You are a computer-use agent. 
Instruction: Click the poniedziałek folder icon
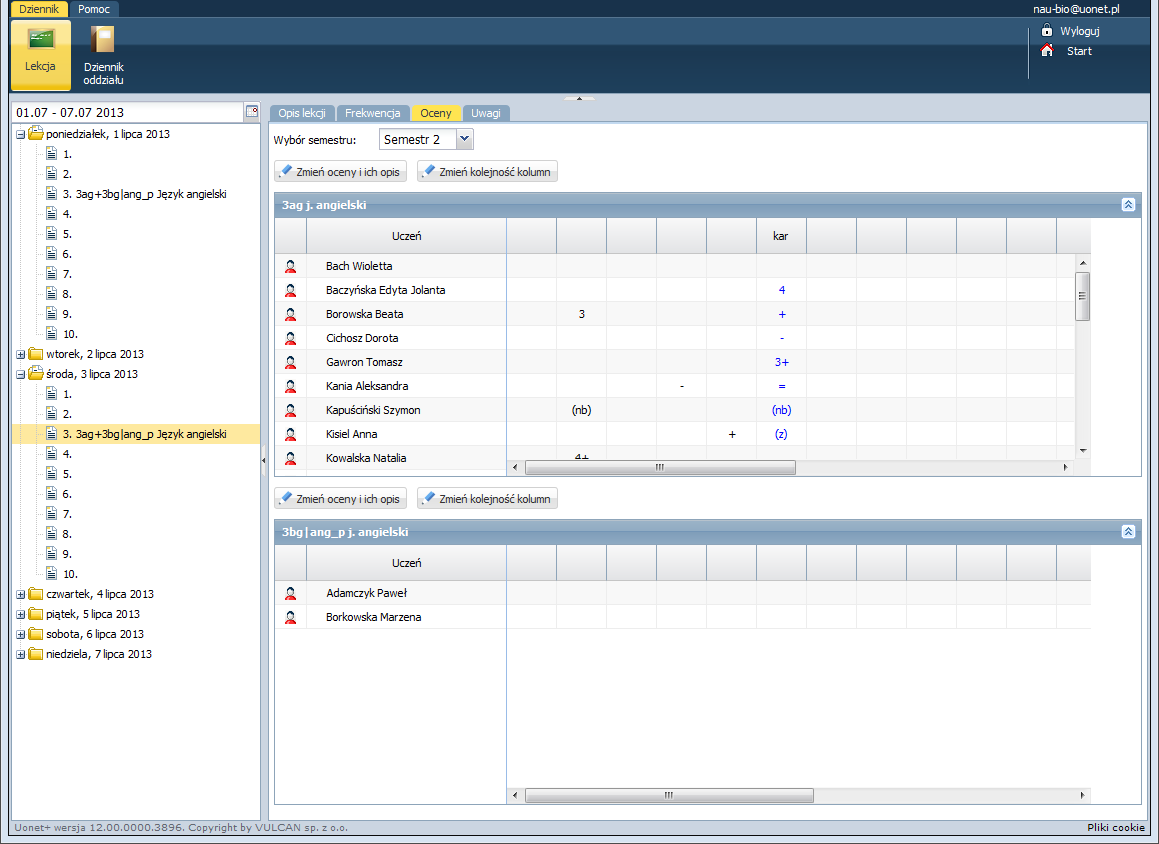pyautogui.click(x=35, y=134)
